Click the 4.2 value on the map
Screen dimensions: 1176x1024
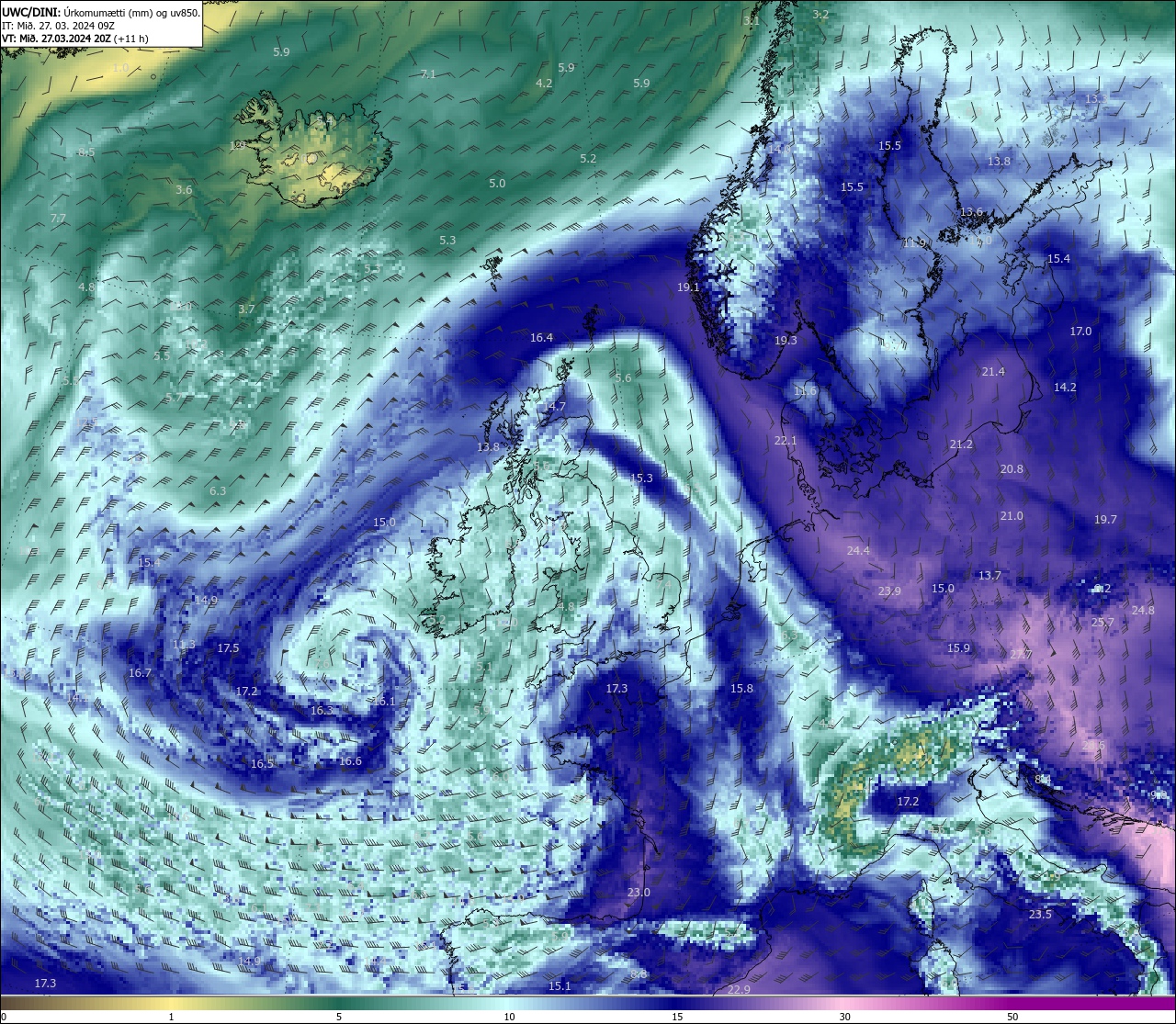pyautogui.click(x=544, y=84)
